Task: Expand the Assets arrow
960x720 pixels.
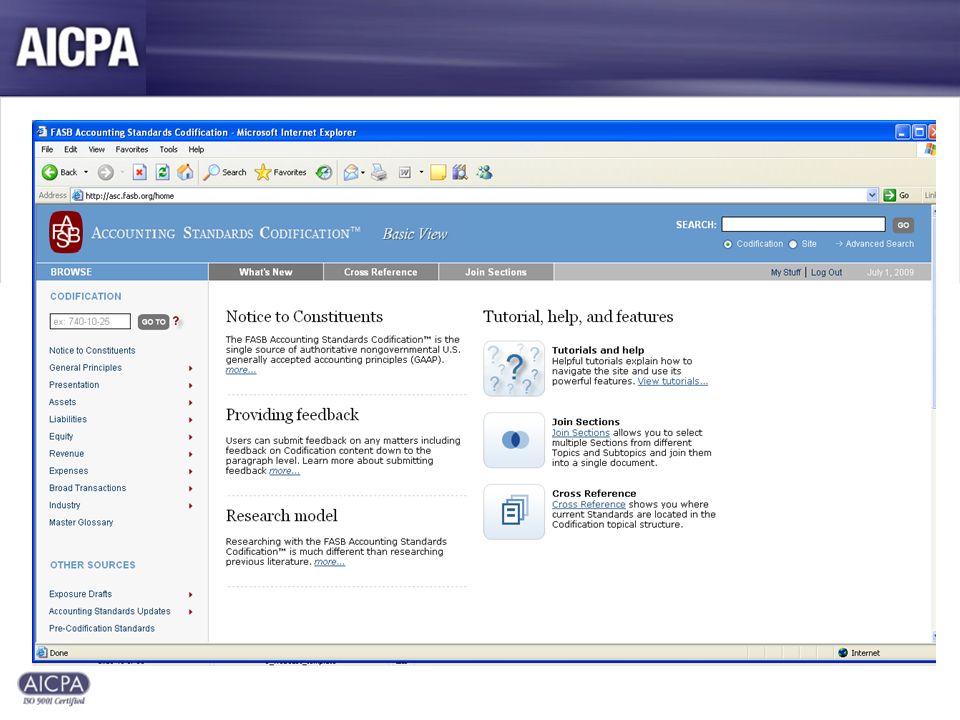Action: click(x=190, y=402)
